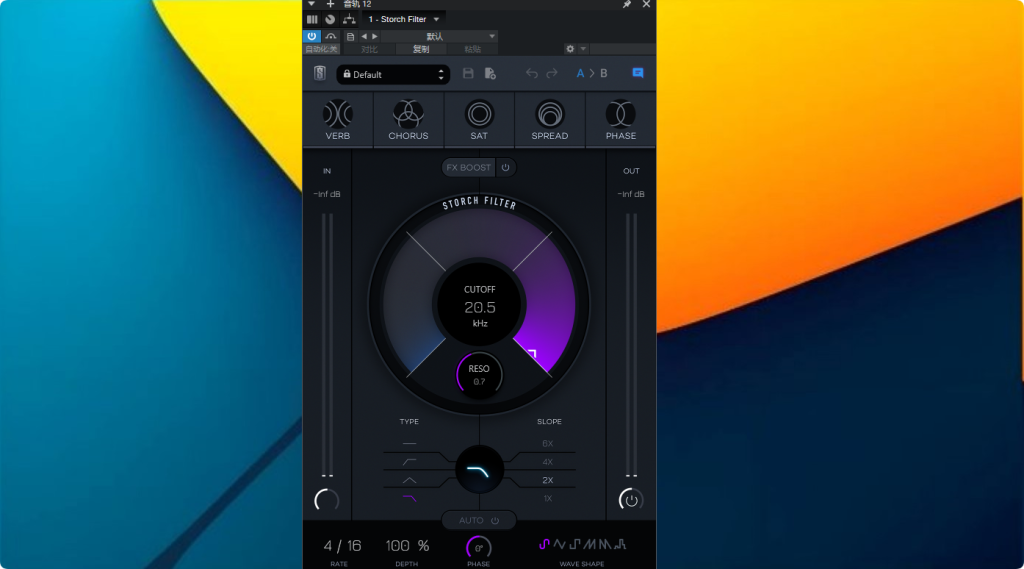
Task: Open the Default preset selector
Action: click(x=393, y=74)
